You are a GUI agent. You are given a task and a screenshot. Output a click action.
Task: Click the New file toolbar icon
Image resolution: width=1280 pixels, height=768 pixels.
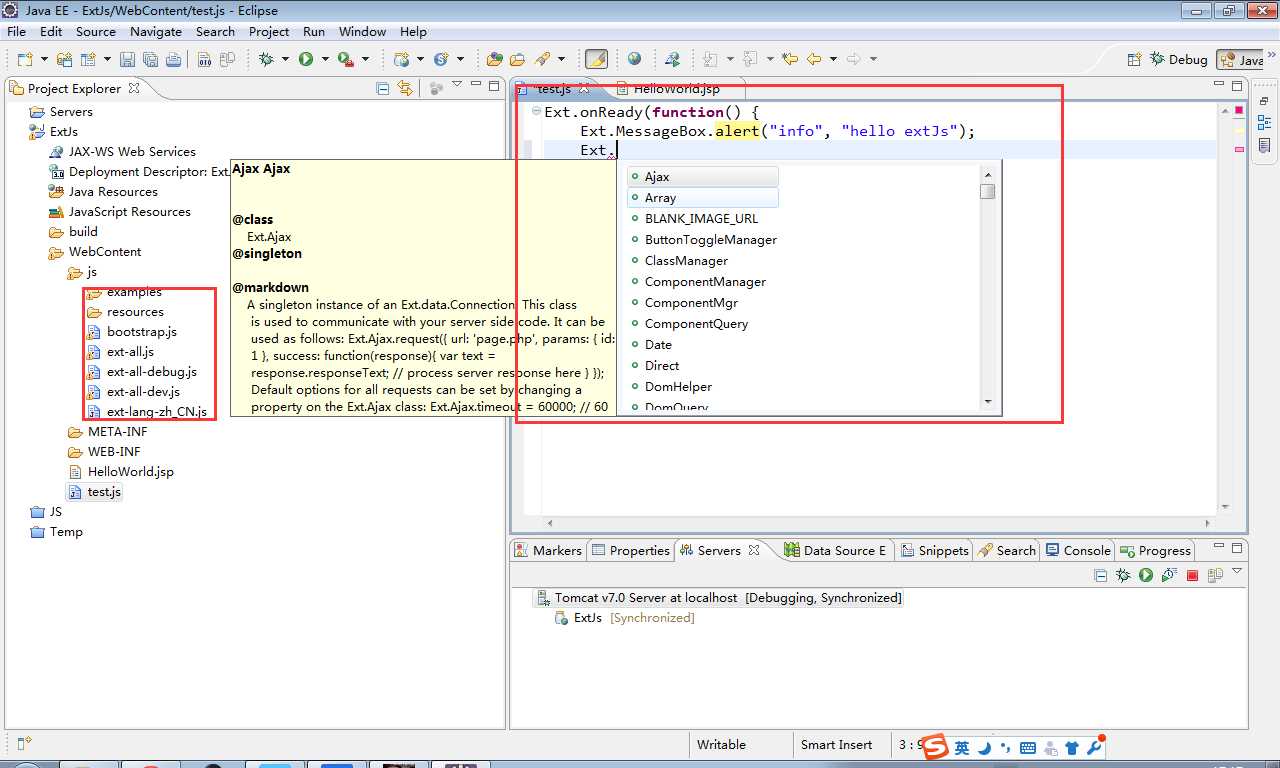click(25, 59)
